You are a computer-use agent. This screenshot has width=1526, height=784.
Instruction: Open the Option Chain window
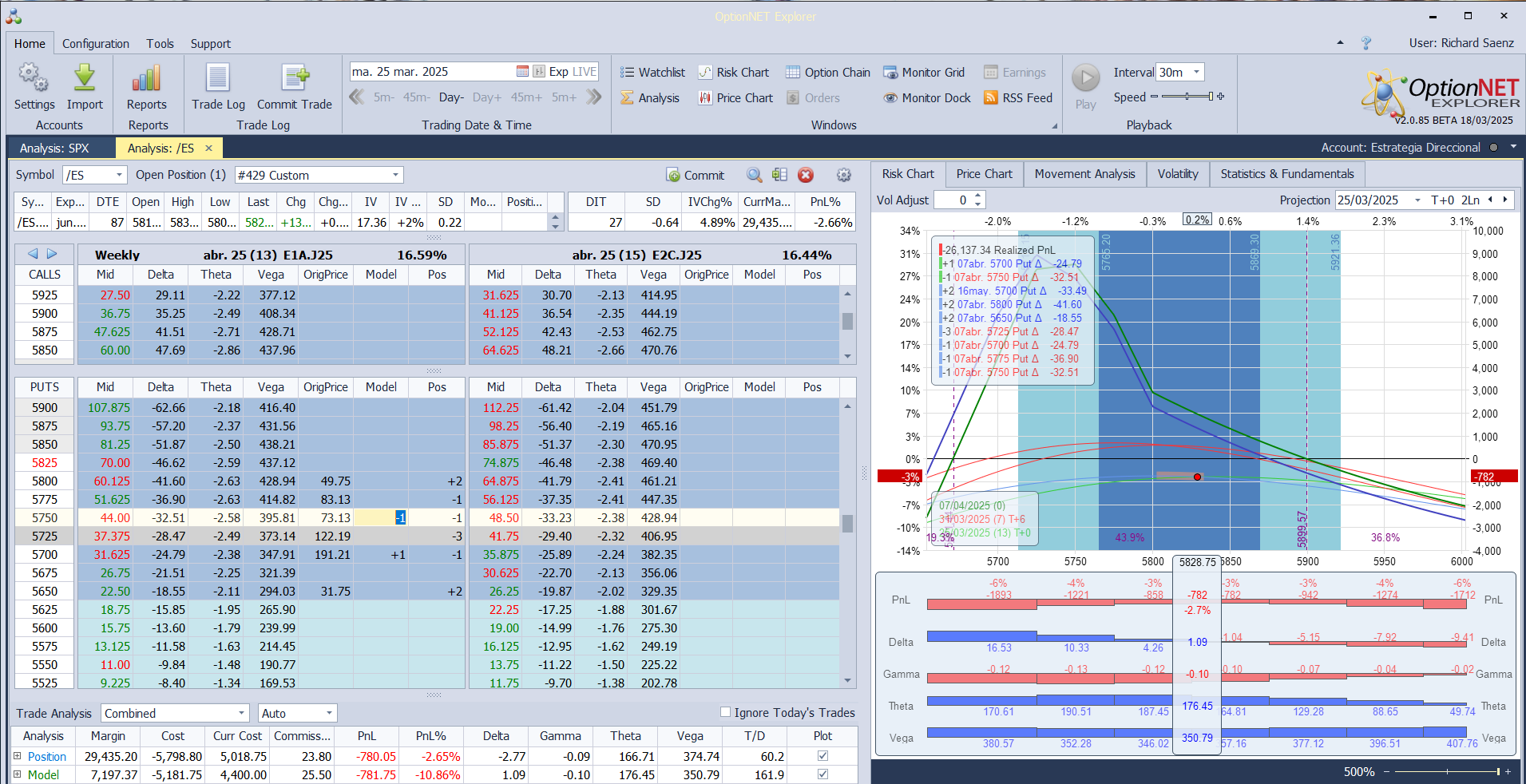828,73
